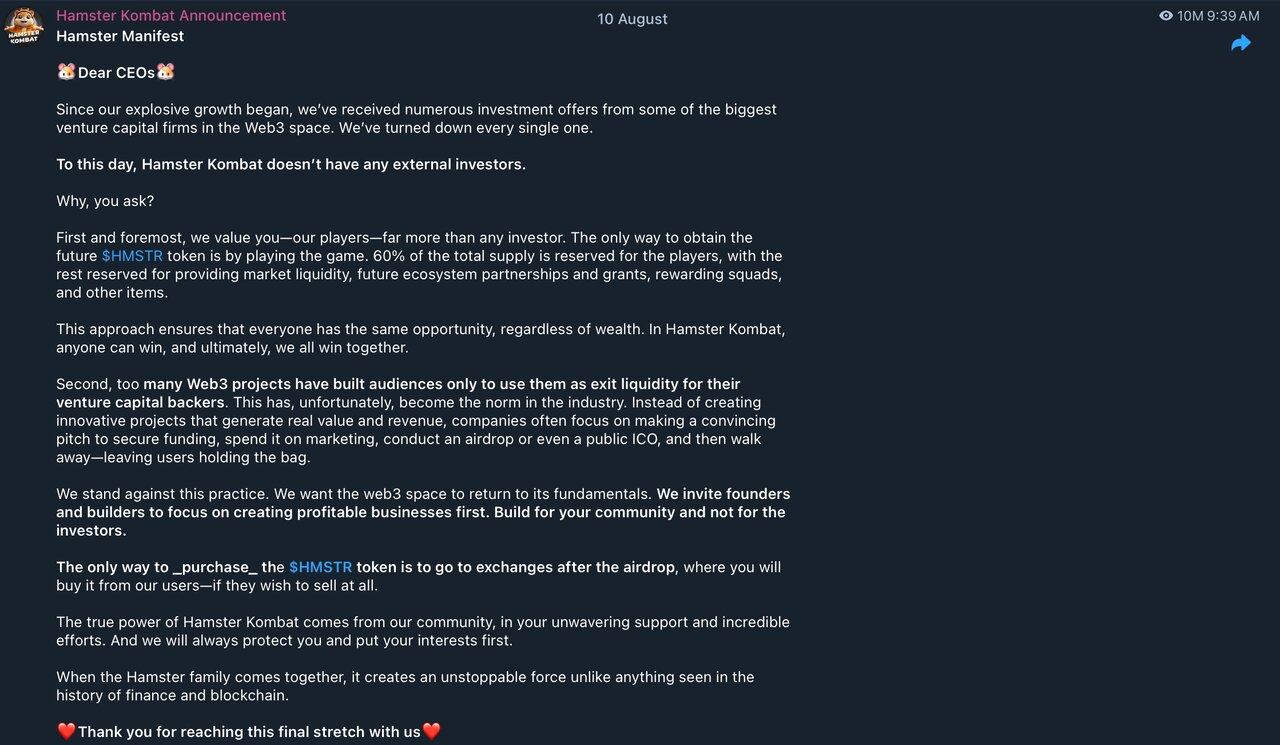Click the "Why, you ask?" line
Viewport: 1280px width, 745px height.
point(105,201)
